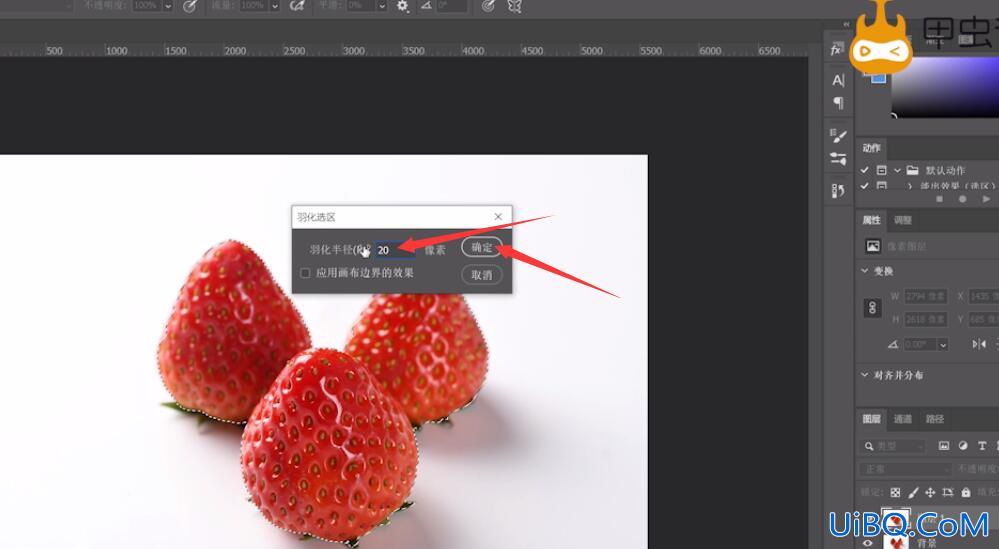Collapse the 变换 section

865,271
